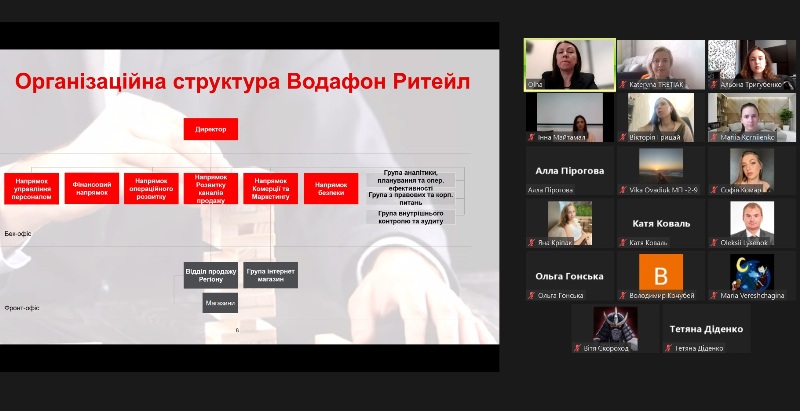Image resolution: width=800 pixels, height=411 pixels.
Task: Click muted mic icon beside Софія Комар
Action: pos(714,190)
